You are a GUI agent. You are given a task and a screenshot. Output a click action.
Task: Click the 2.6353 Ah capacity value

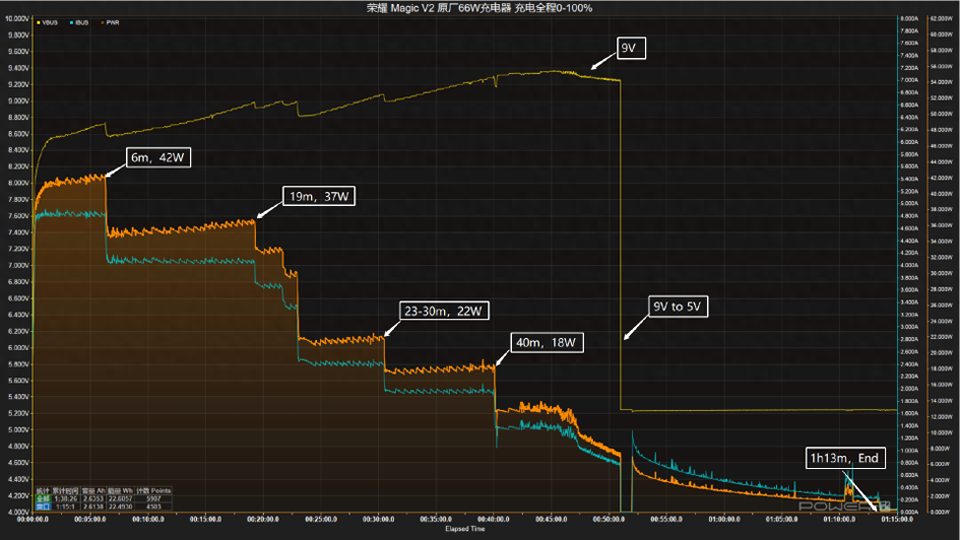pos(94,499)
